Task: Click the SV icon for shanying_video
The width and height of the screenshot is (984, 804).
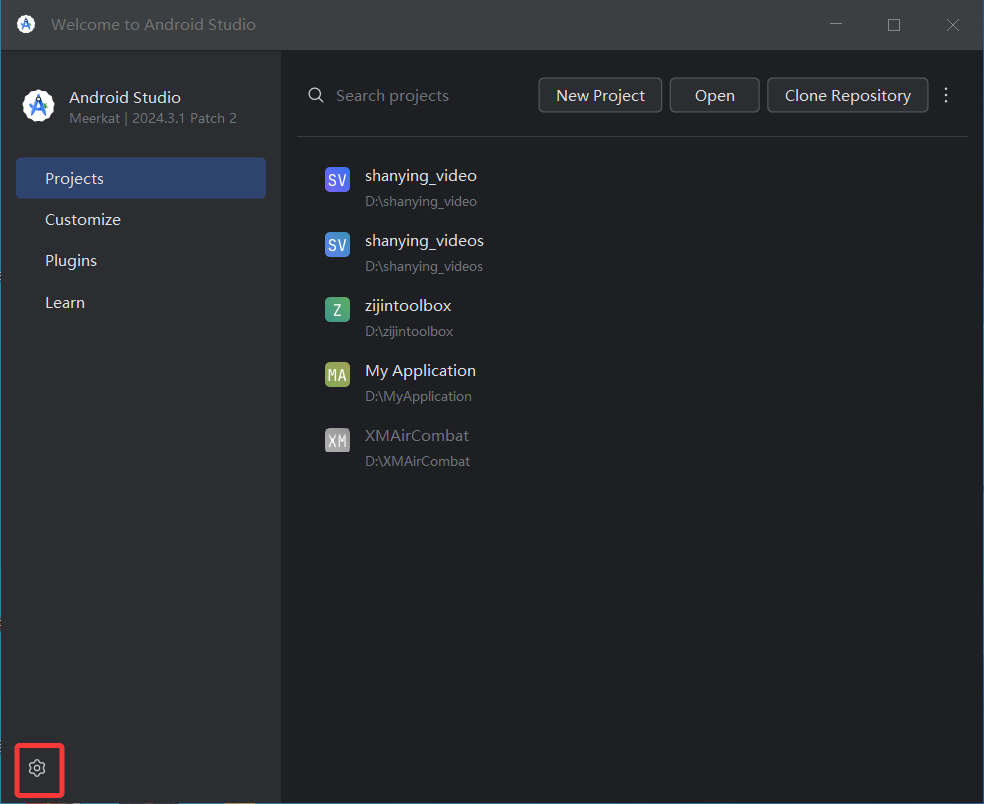Action: pyautogui.click(x=337, y=180)
